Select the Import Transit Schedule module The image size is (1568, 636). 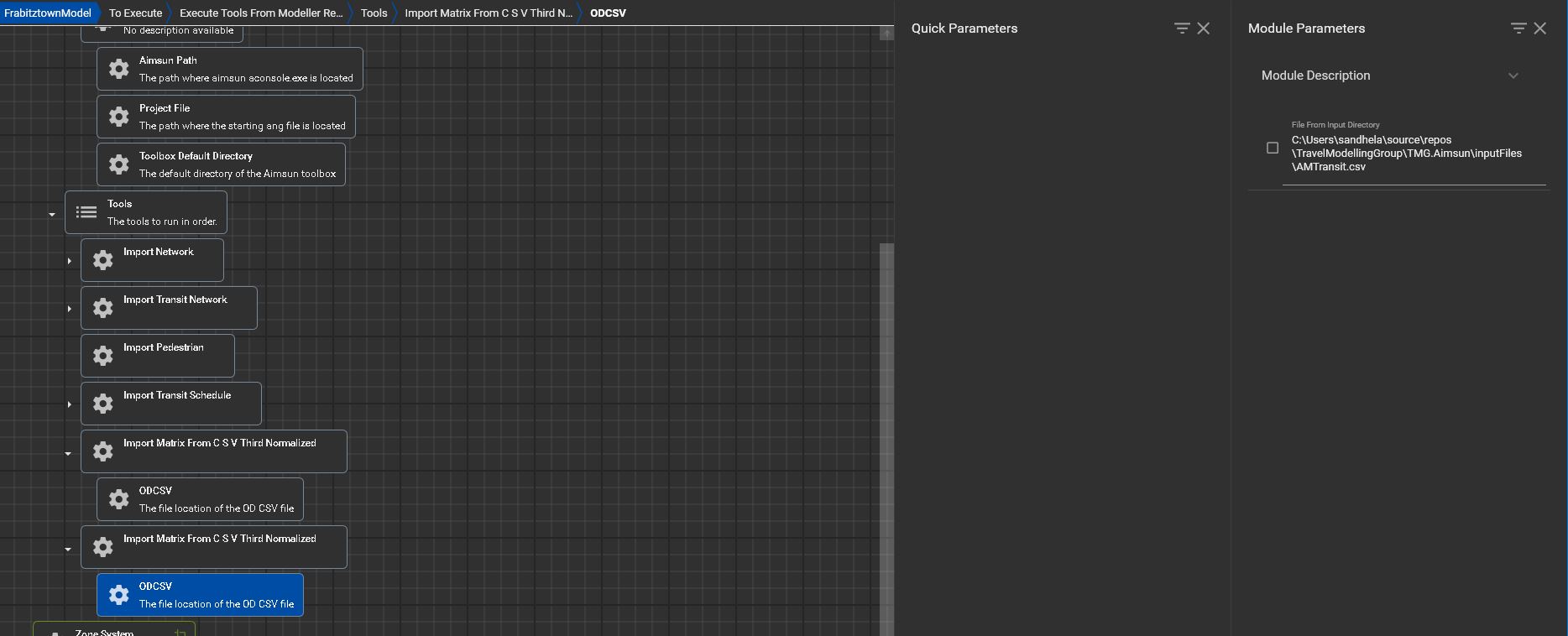click(171, 404)
